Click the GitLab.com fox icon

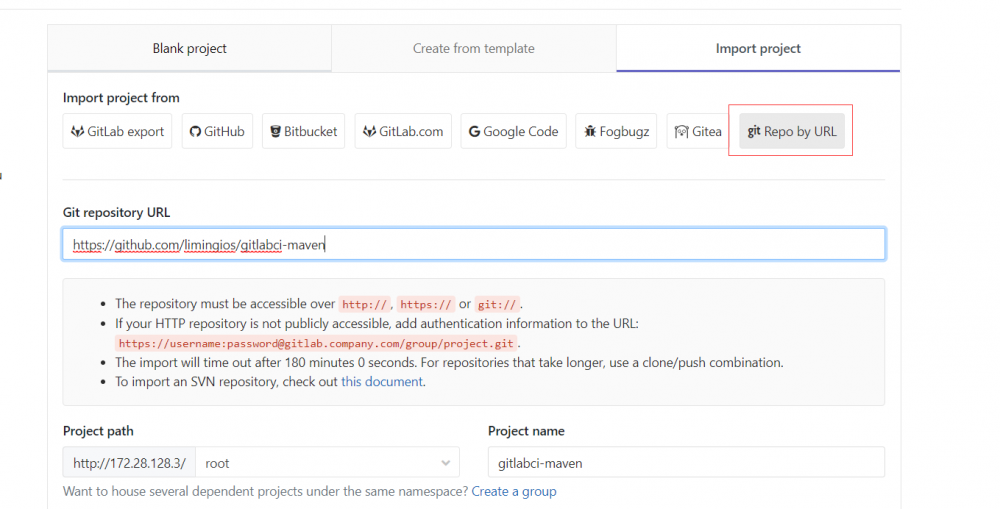tap(369, 132)
